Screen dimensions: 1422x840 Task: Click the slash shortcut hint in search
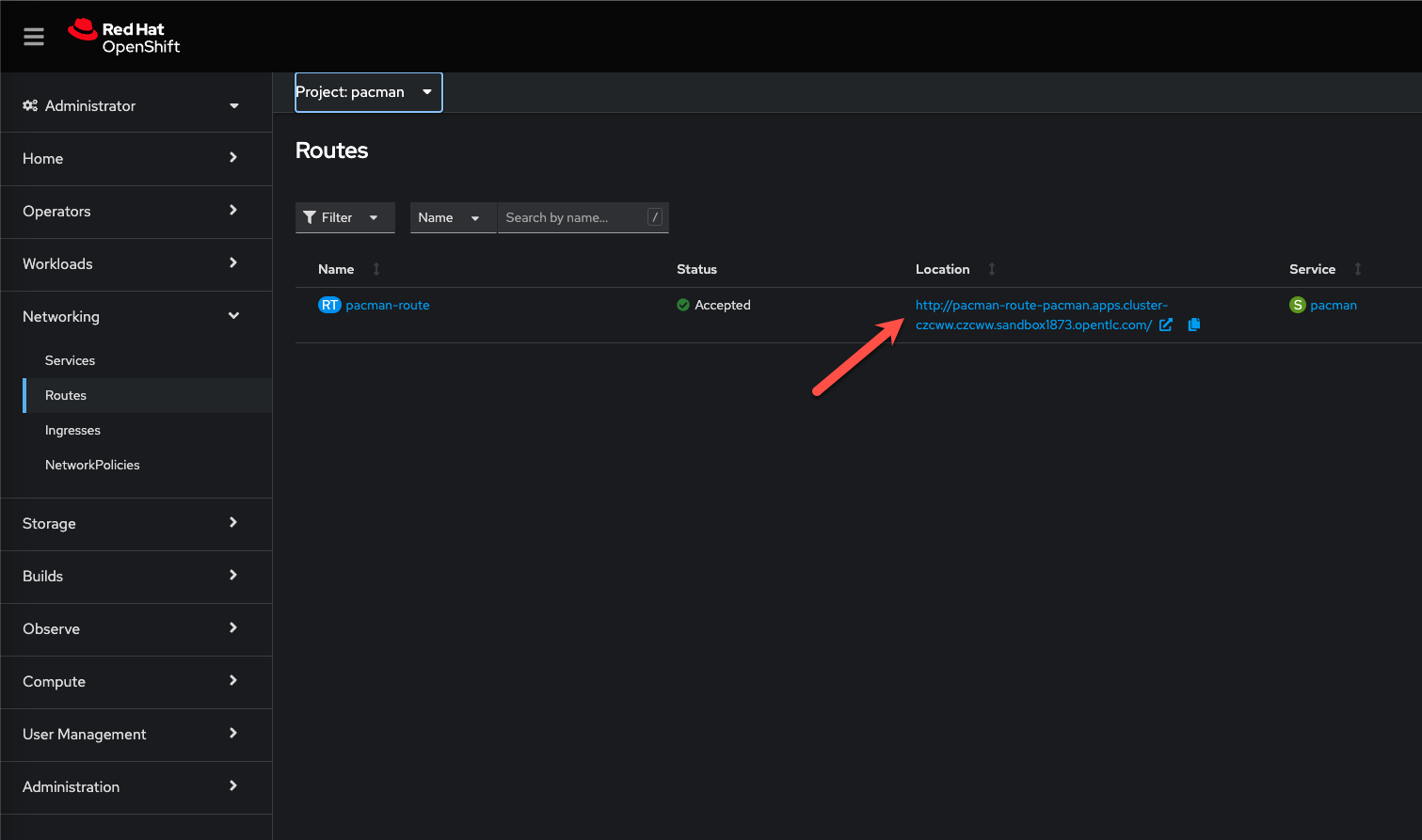655,217
